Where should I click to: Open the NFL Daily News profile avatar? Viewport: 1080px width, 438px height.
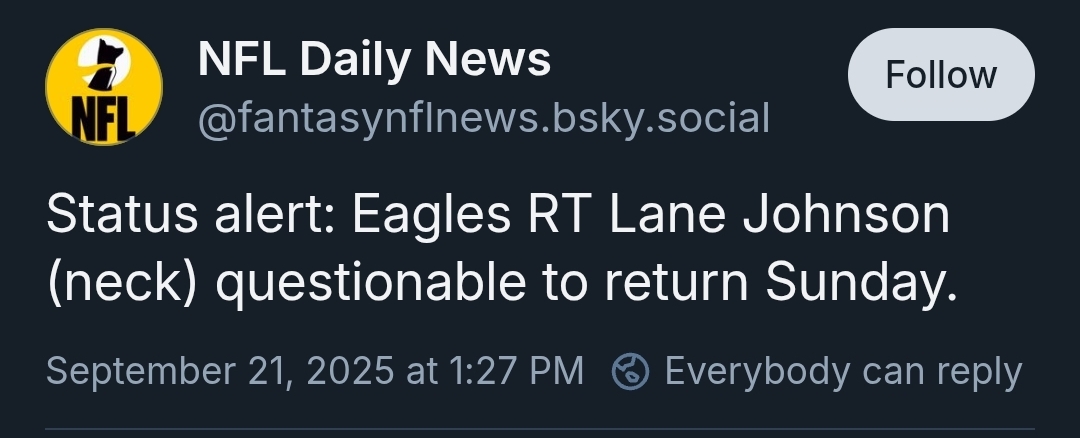coord(104,87)
